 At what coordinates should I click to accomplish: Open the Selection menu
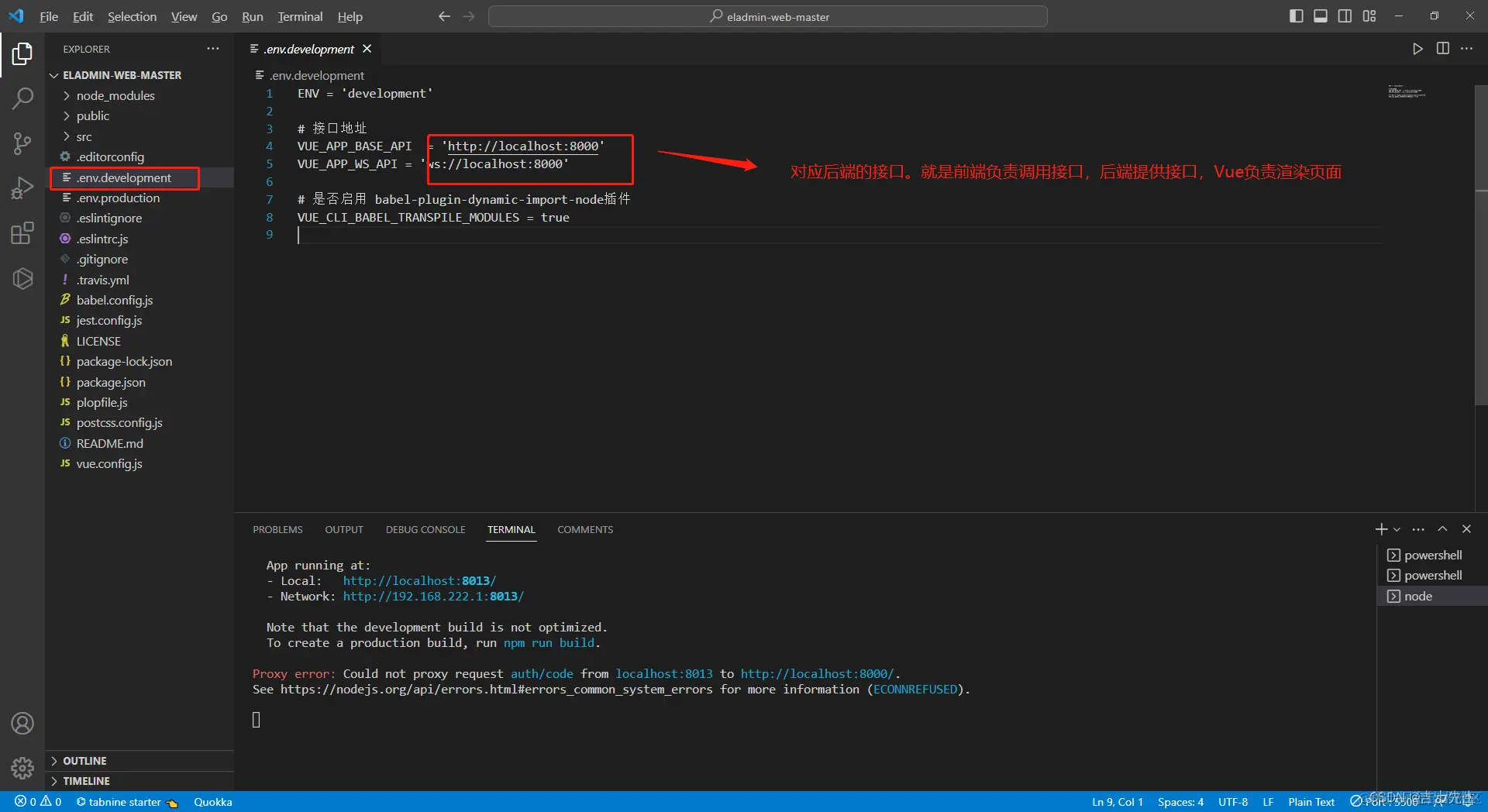[x=132, y=16]
